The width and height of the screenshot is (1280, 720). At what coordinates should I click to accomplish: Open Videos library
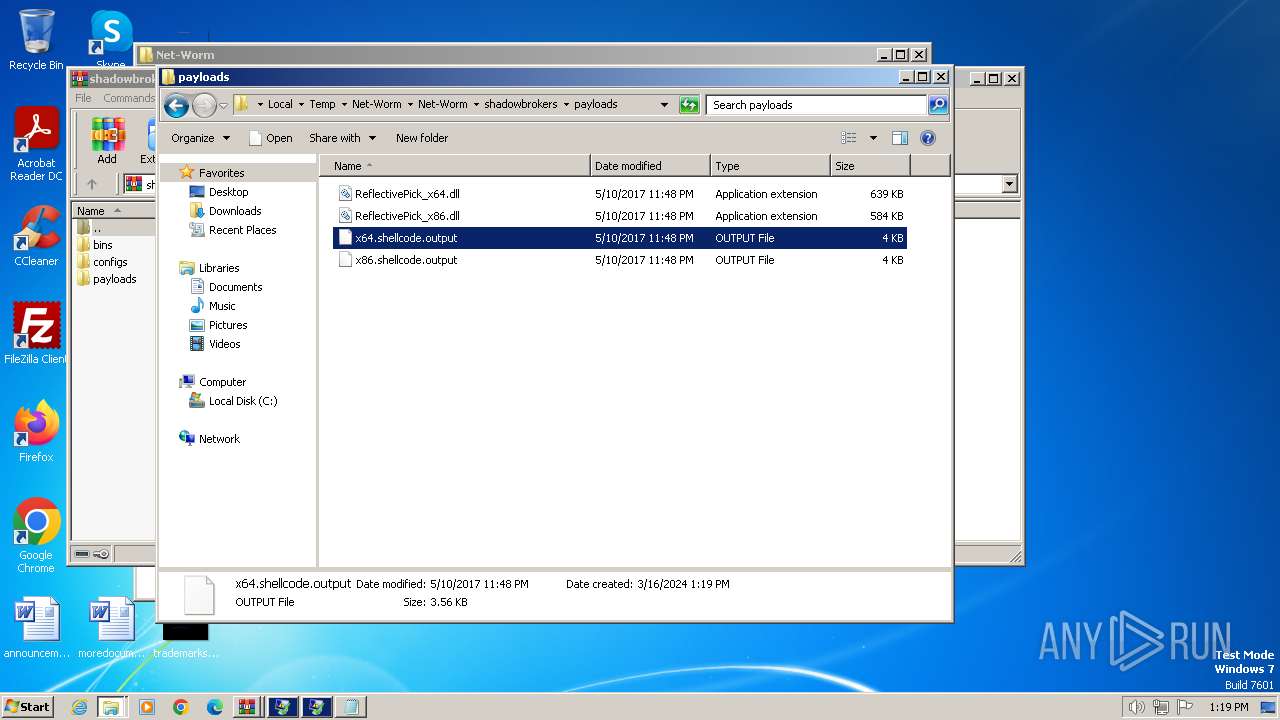pos(224,344)
